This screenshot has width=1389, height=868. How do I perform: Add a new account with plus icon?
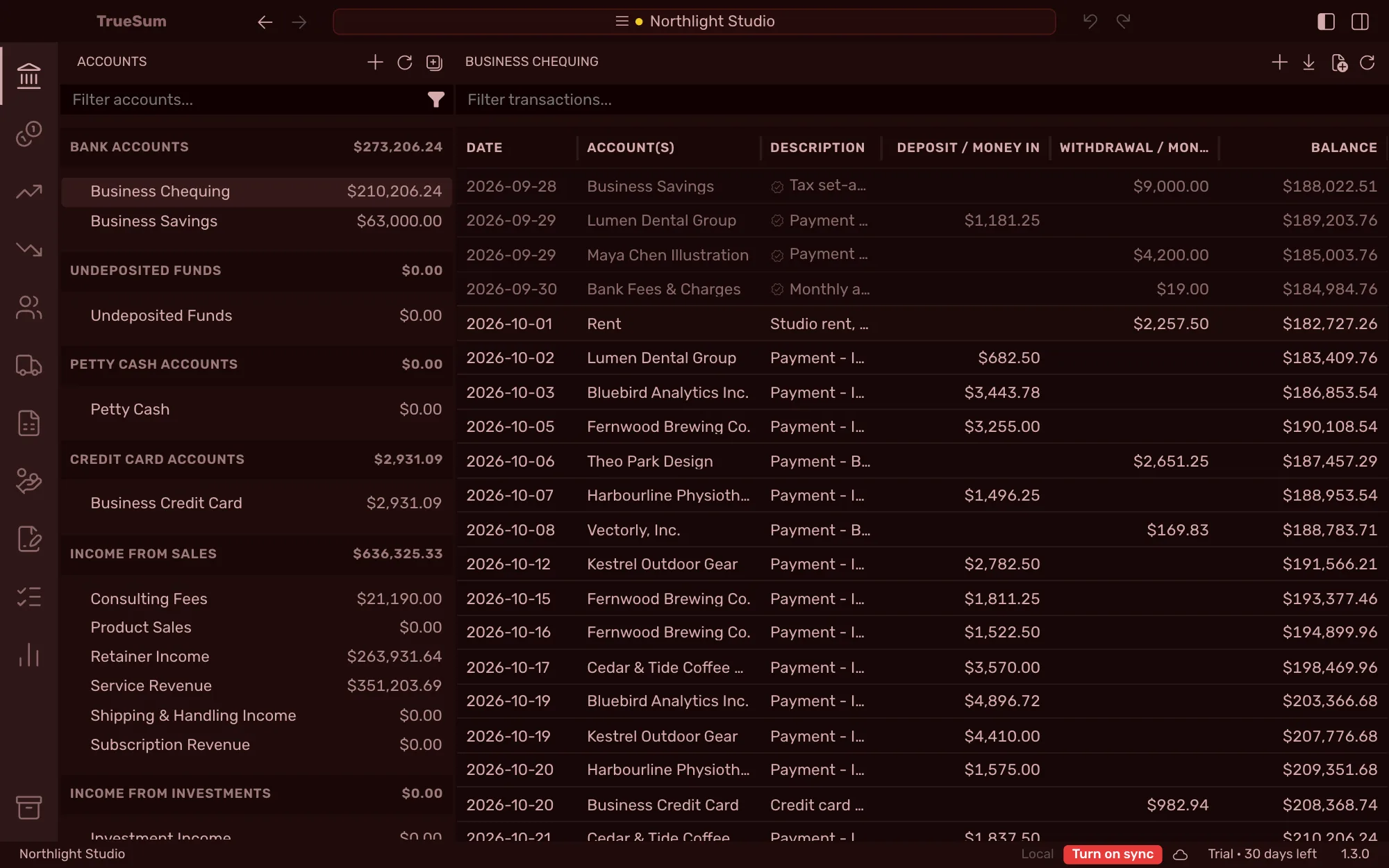pos(375,62)
